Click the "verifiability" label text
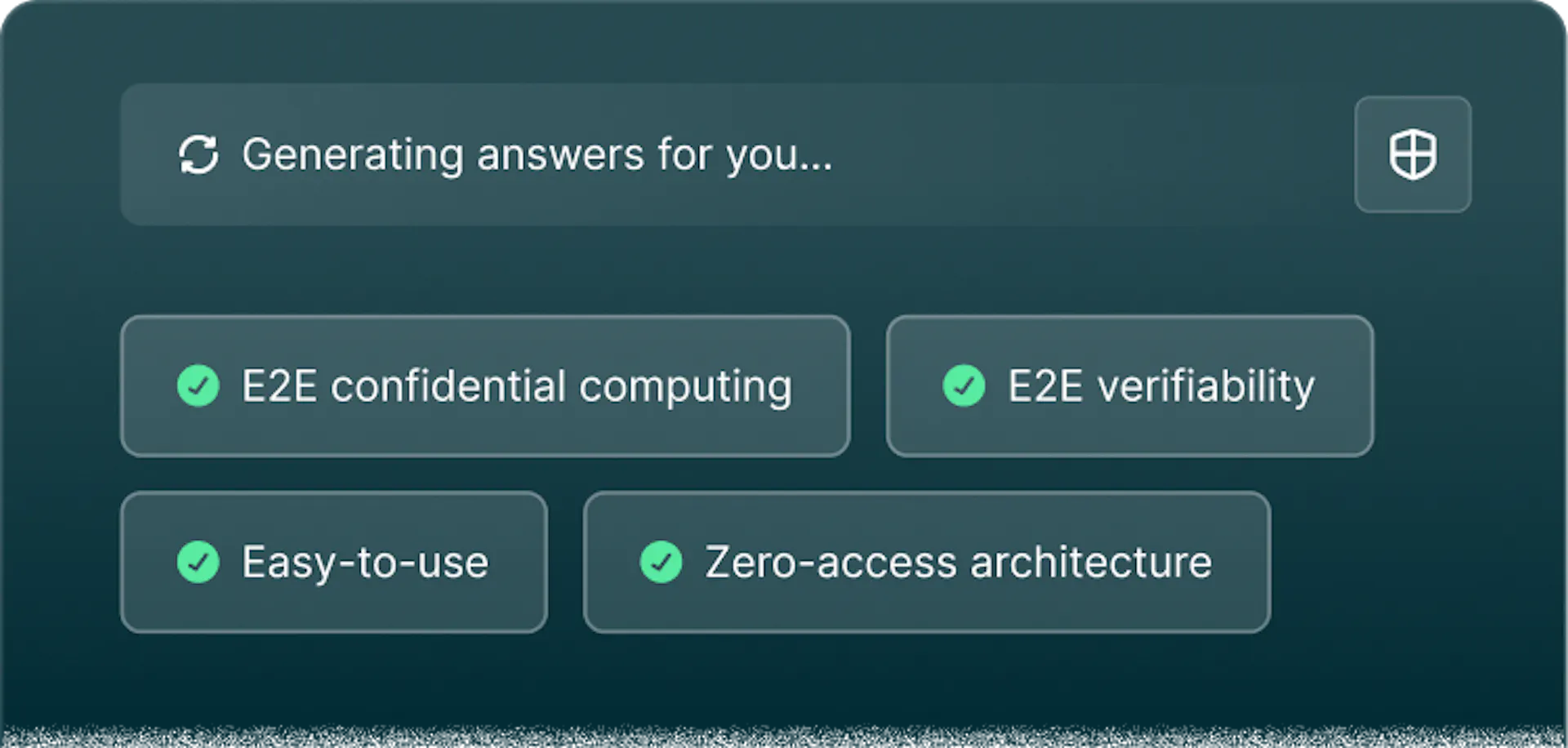The height and width of the screenshot is (748, 1568). pos(1205,385)
